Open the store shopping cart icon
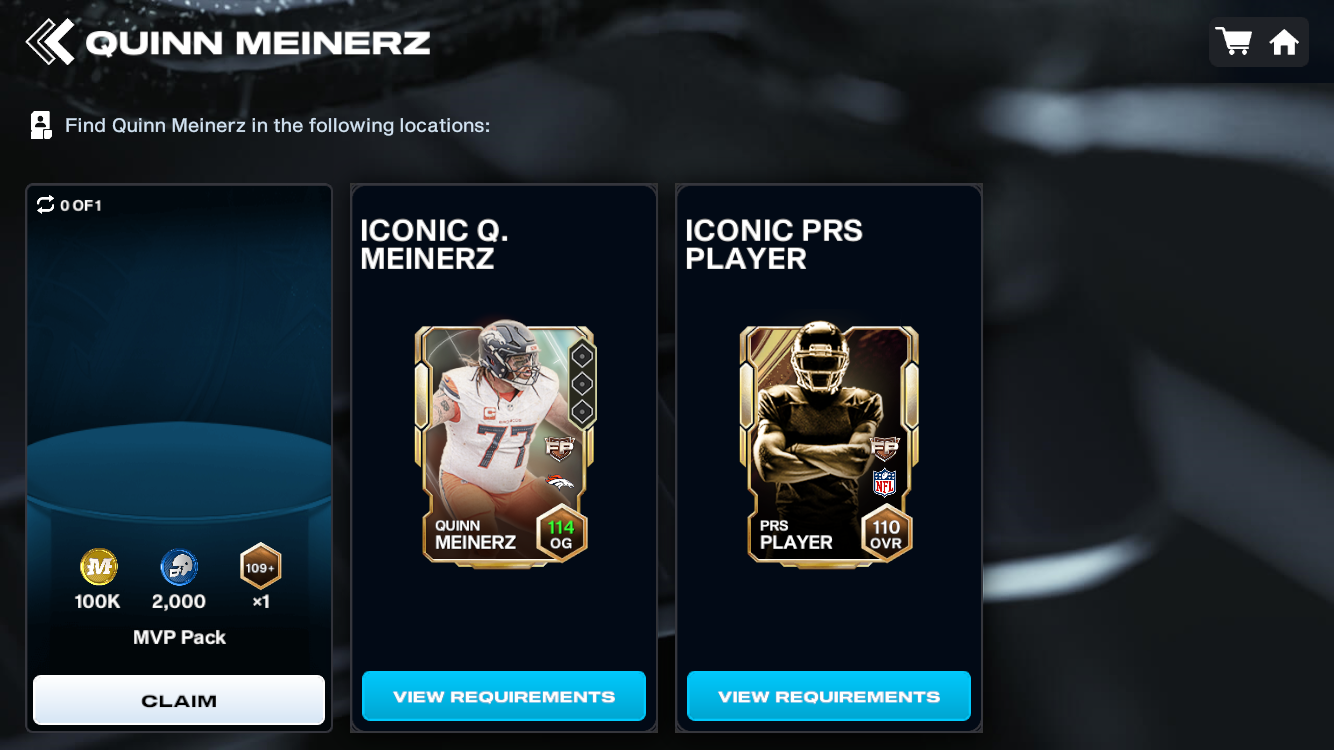The image size is (1334, 750). click(1233, 42)
